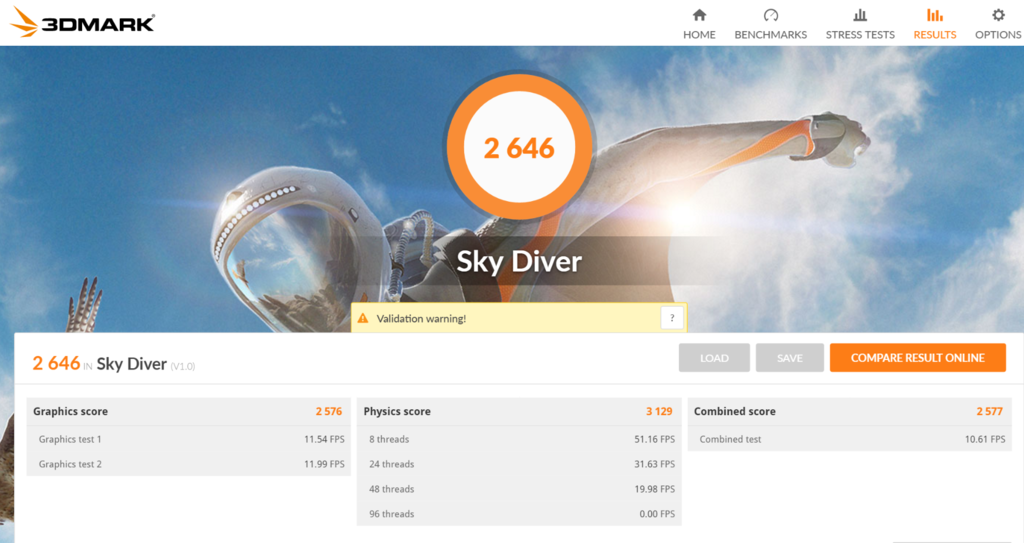Click the Graphics score value 2 576

tap(328, 412)
